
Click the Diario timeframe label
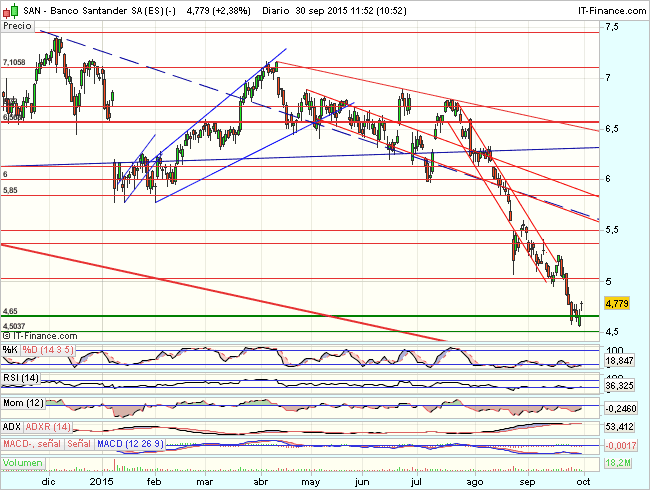(x=276, y=11)
